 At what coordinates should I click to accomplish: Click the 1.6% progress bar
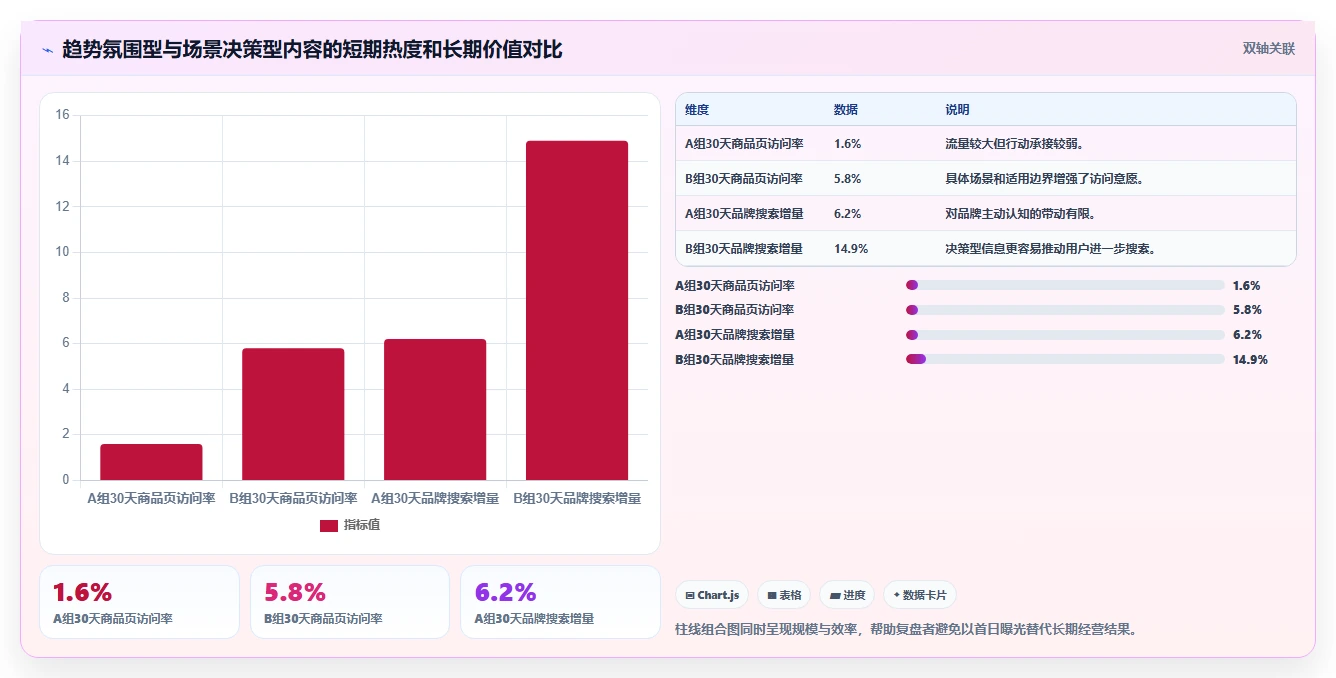tap(1065, 285)
